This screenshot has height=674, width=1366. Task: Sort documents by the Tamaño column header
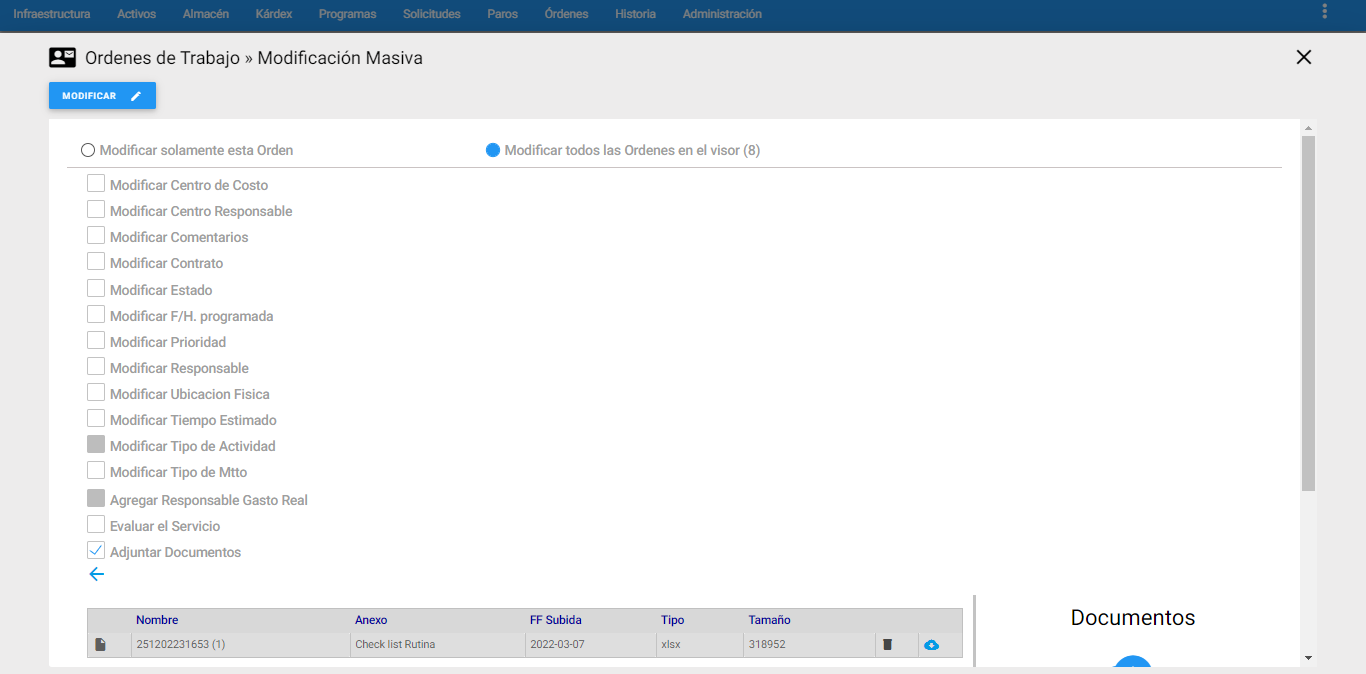[x=769, y=620]
